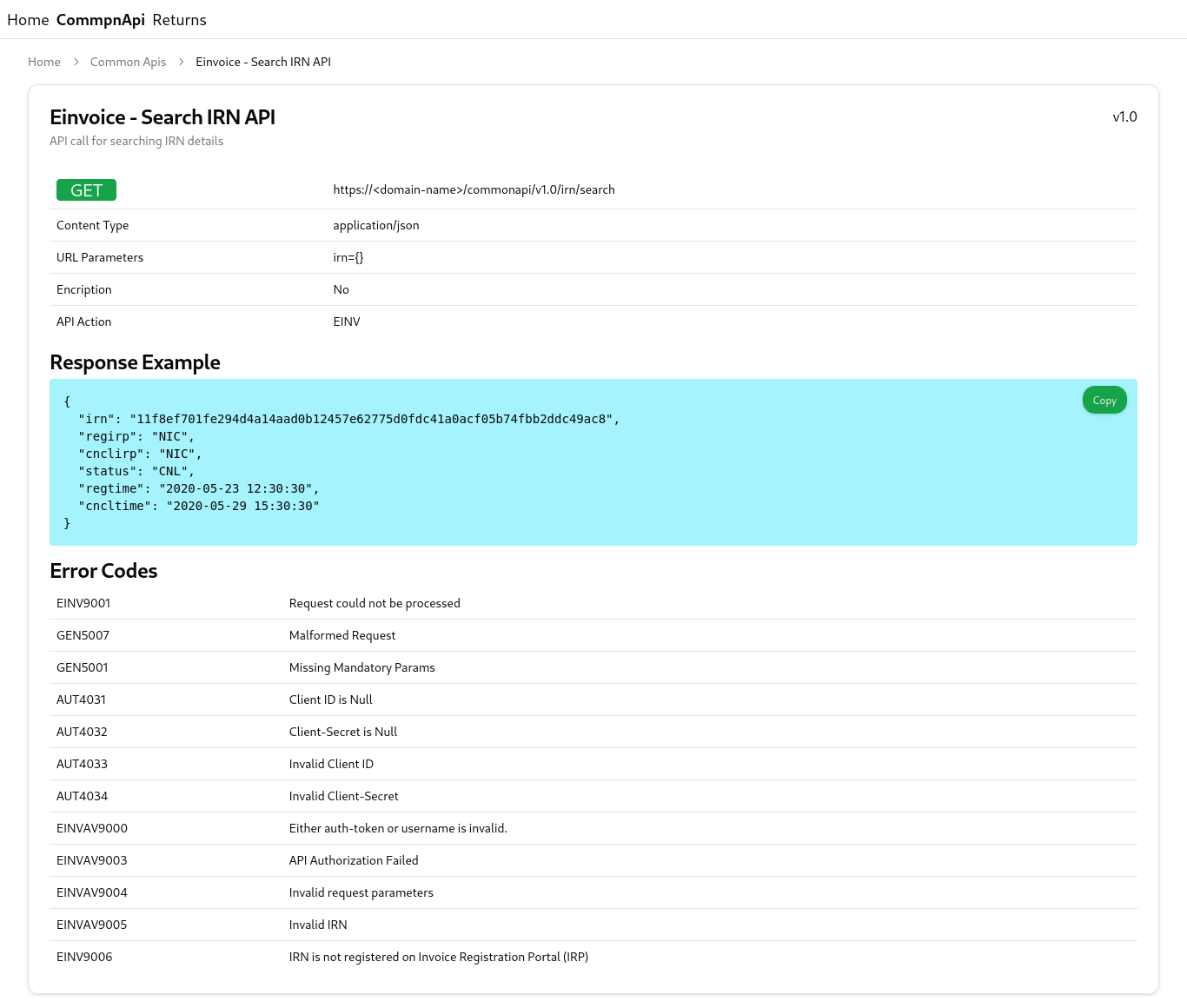
Task: Go to Home breadcrumb link
Action: [x=44, y=62]
